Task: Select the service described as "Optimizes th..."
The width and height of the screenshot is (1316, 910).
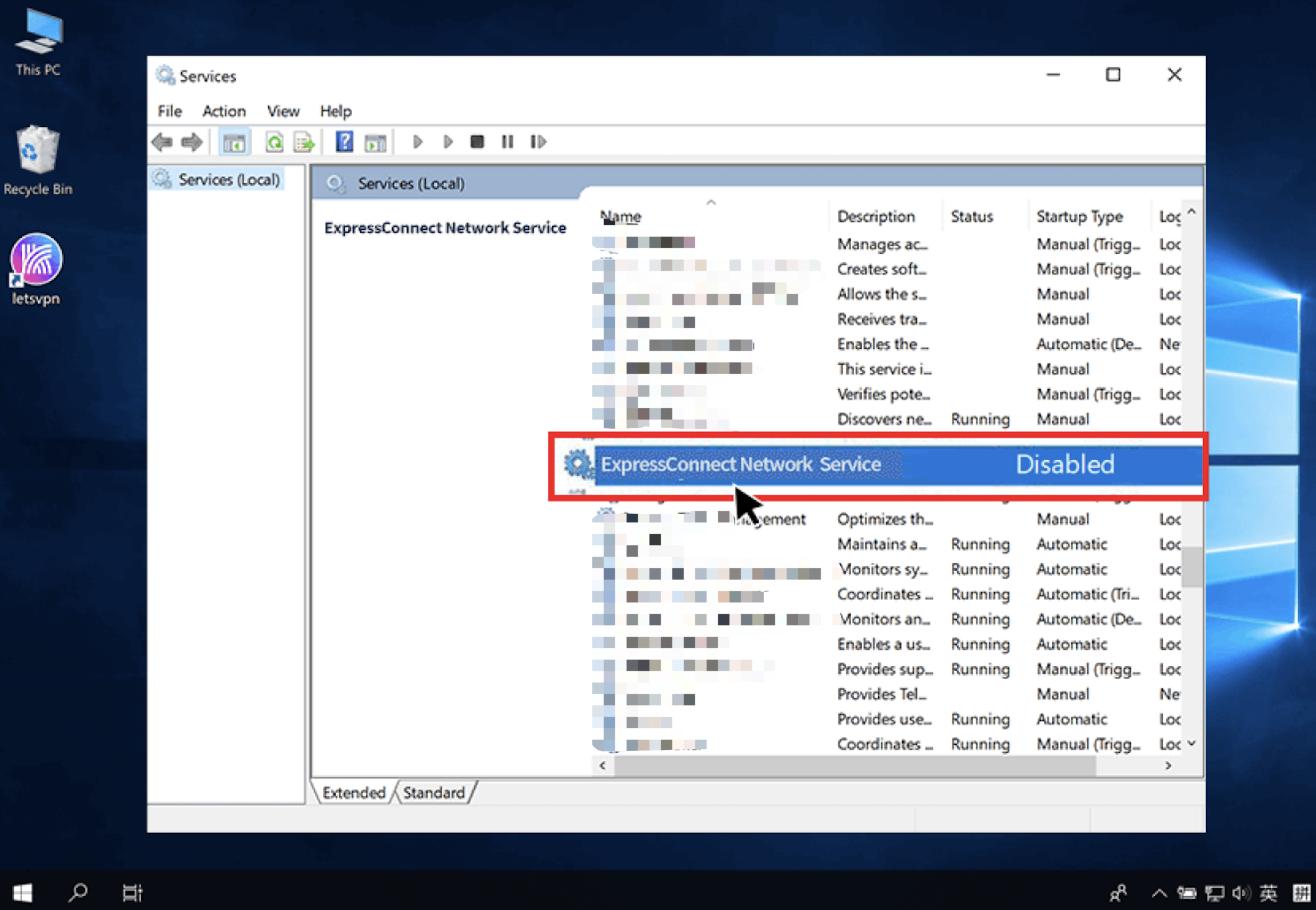Action: coord(886,519)
